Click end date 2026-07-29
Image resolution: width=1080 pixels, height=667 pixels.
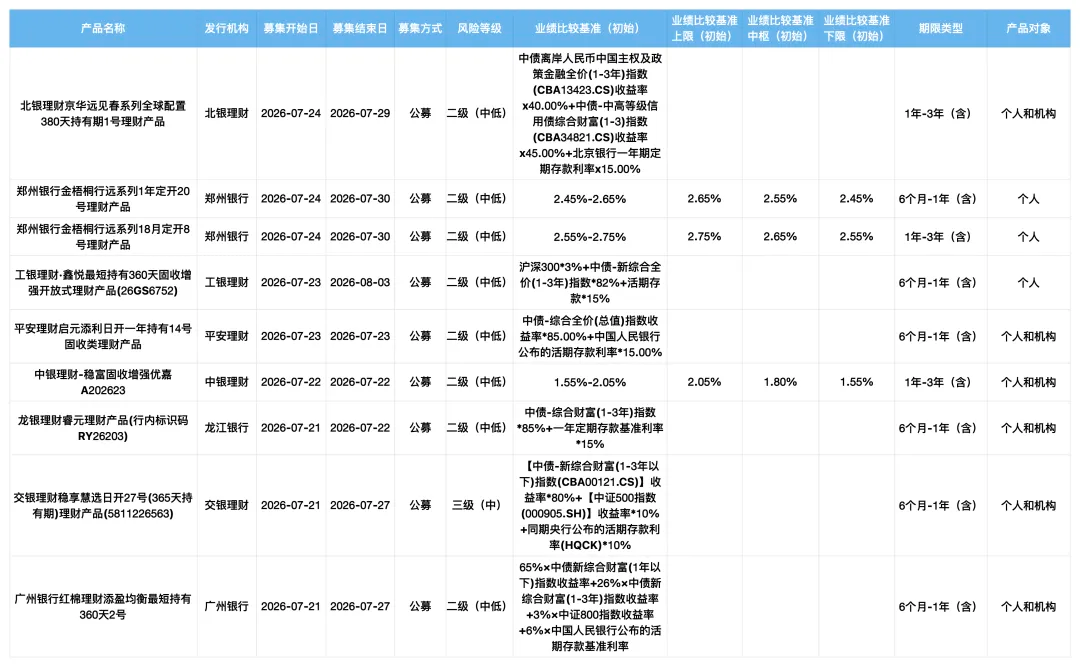(x=360, y=114)
